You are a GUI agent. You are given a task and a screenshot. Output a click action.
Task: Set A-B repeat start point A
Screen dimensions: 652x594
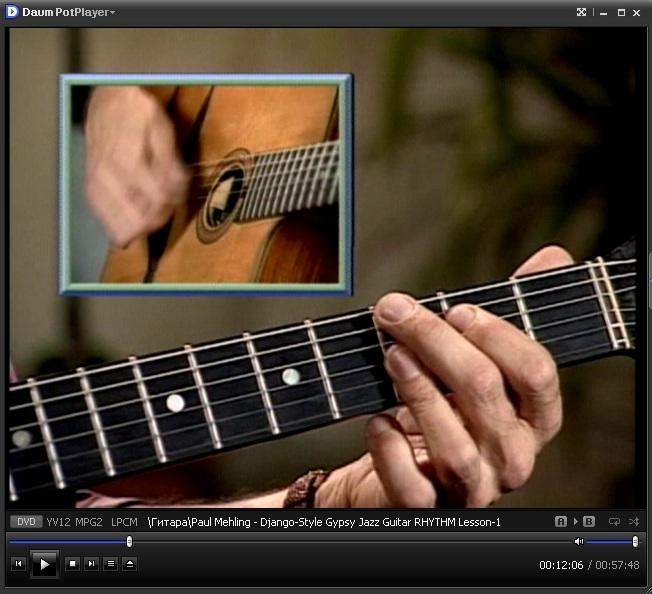click(561, 521)
